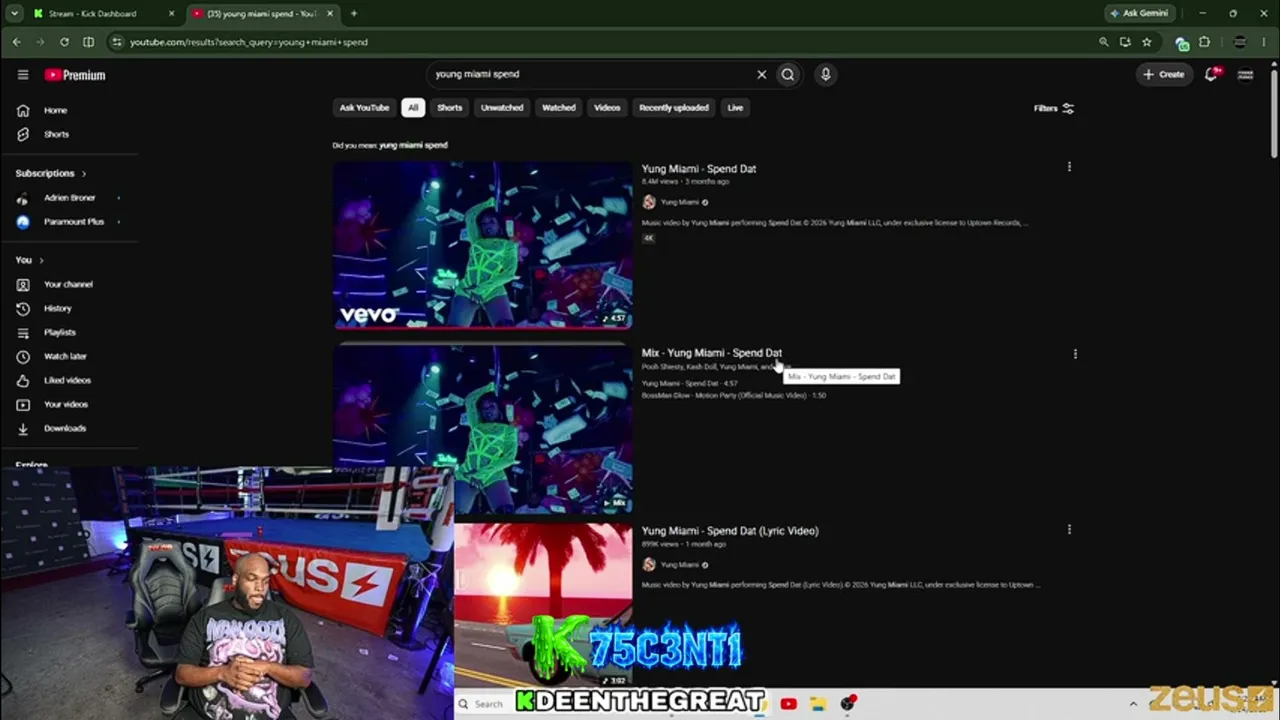Viewport: 1280px width, 720px height.
Task: Open more options for Spend Dat (Lyric Video)
Action: click(x=1069, y=530)
